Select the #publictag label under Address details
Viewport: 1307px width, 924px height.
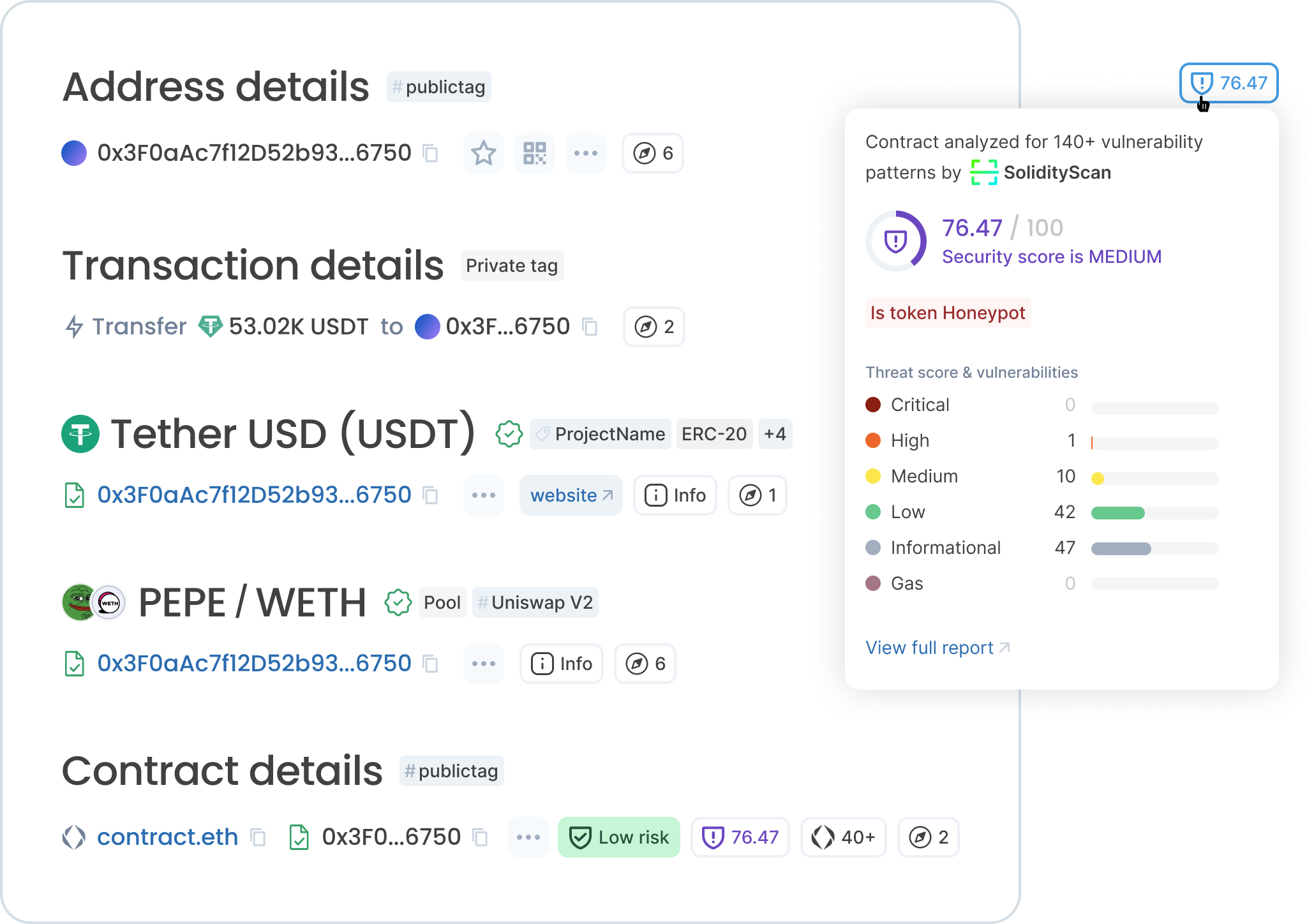(x=438, y=86)
